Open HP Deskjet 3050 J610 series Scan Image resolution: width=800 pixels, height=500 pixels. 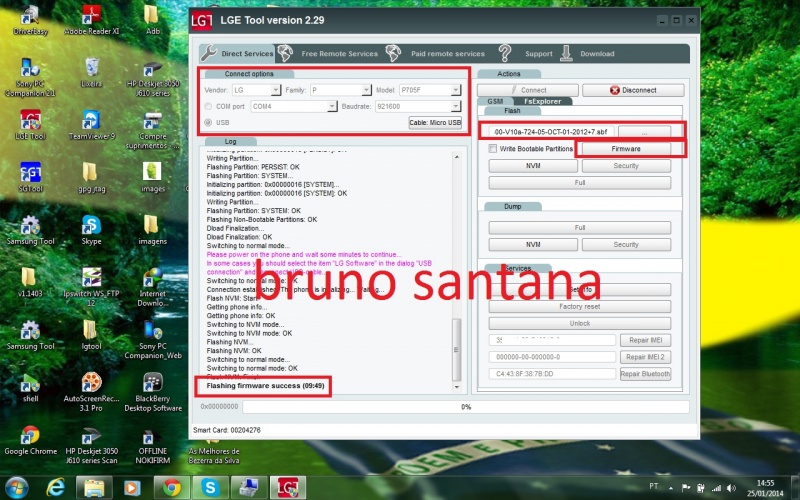[x=91, y=445]
